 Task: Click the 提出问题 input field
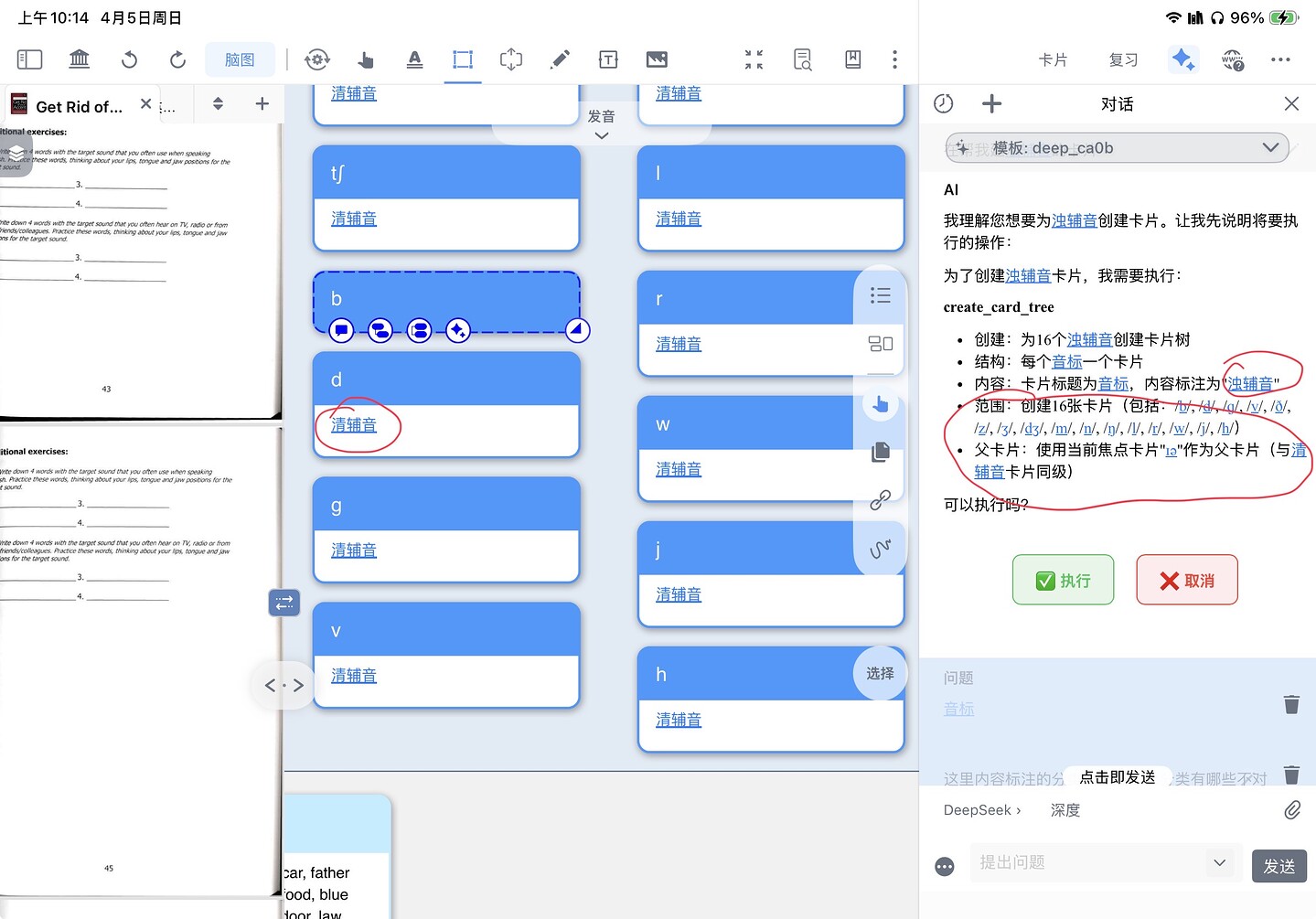pos(1088,862)
